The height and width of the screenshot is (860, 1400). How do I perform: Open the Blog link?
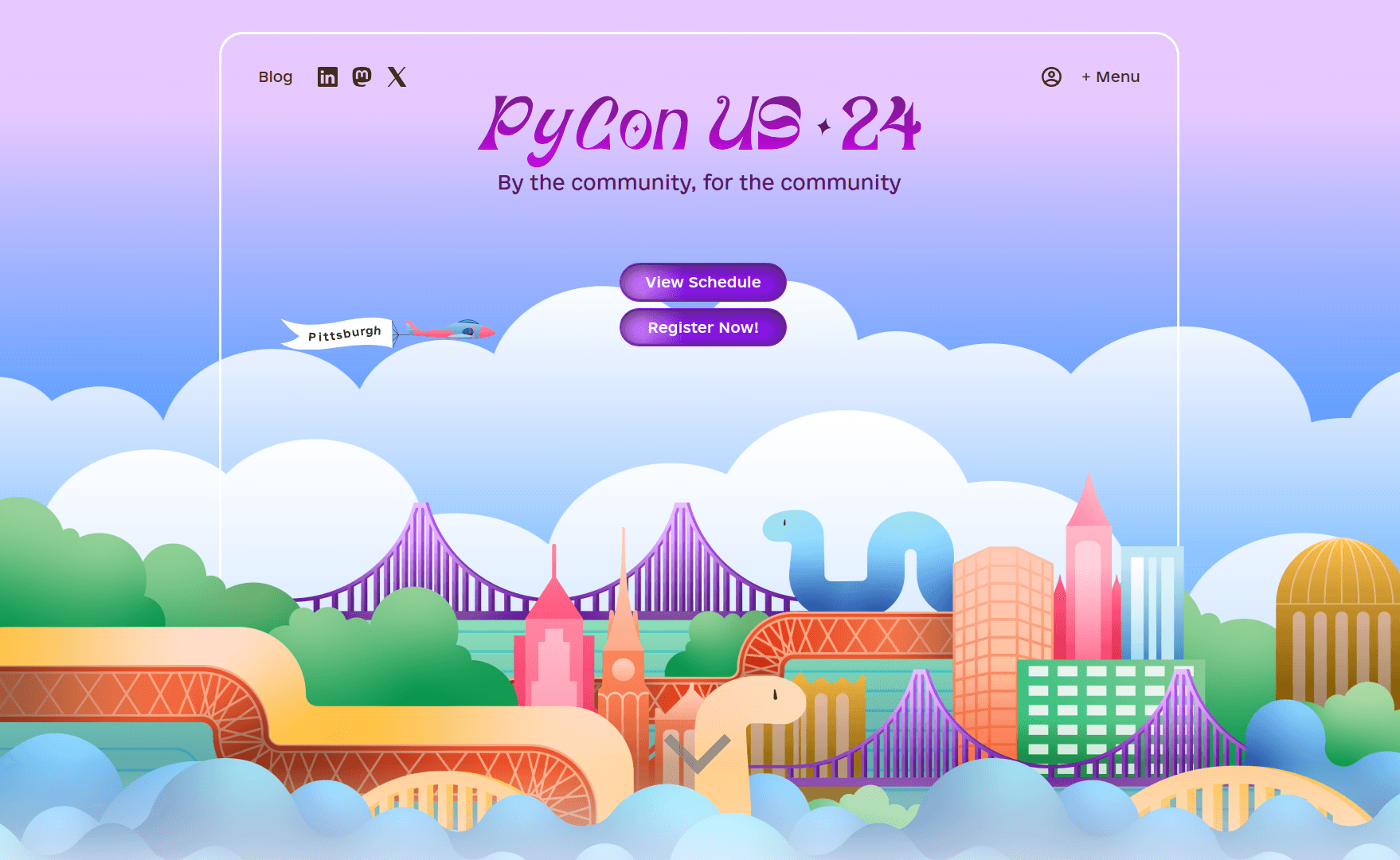click(276, 77)
